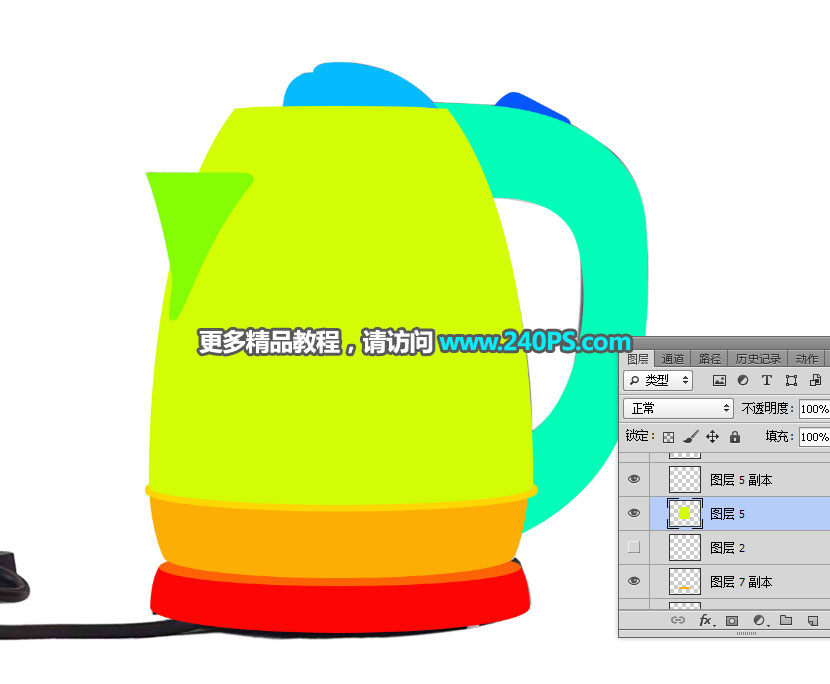This screenshot has width=830, height=684.
Task: Select 图层 5 layer thumbnail
Action: 684,514
